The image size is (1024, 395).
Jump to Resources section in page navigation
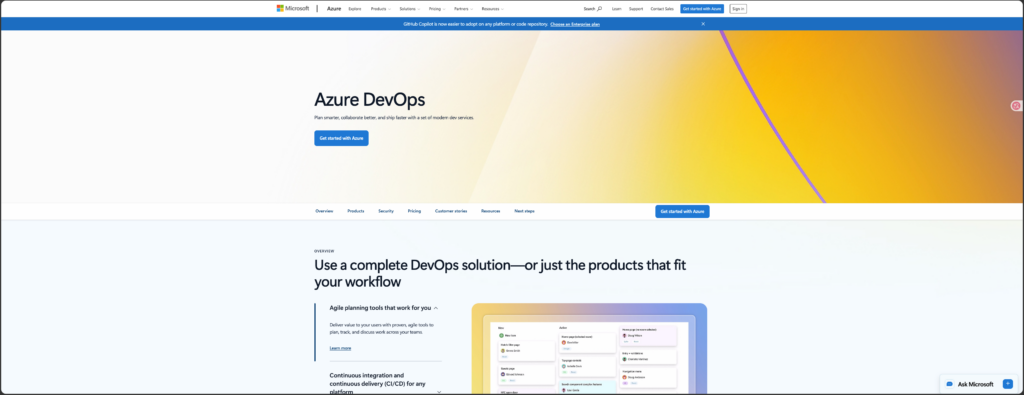click(x=490, y=212)
